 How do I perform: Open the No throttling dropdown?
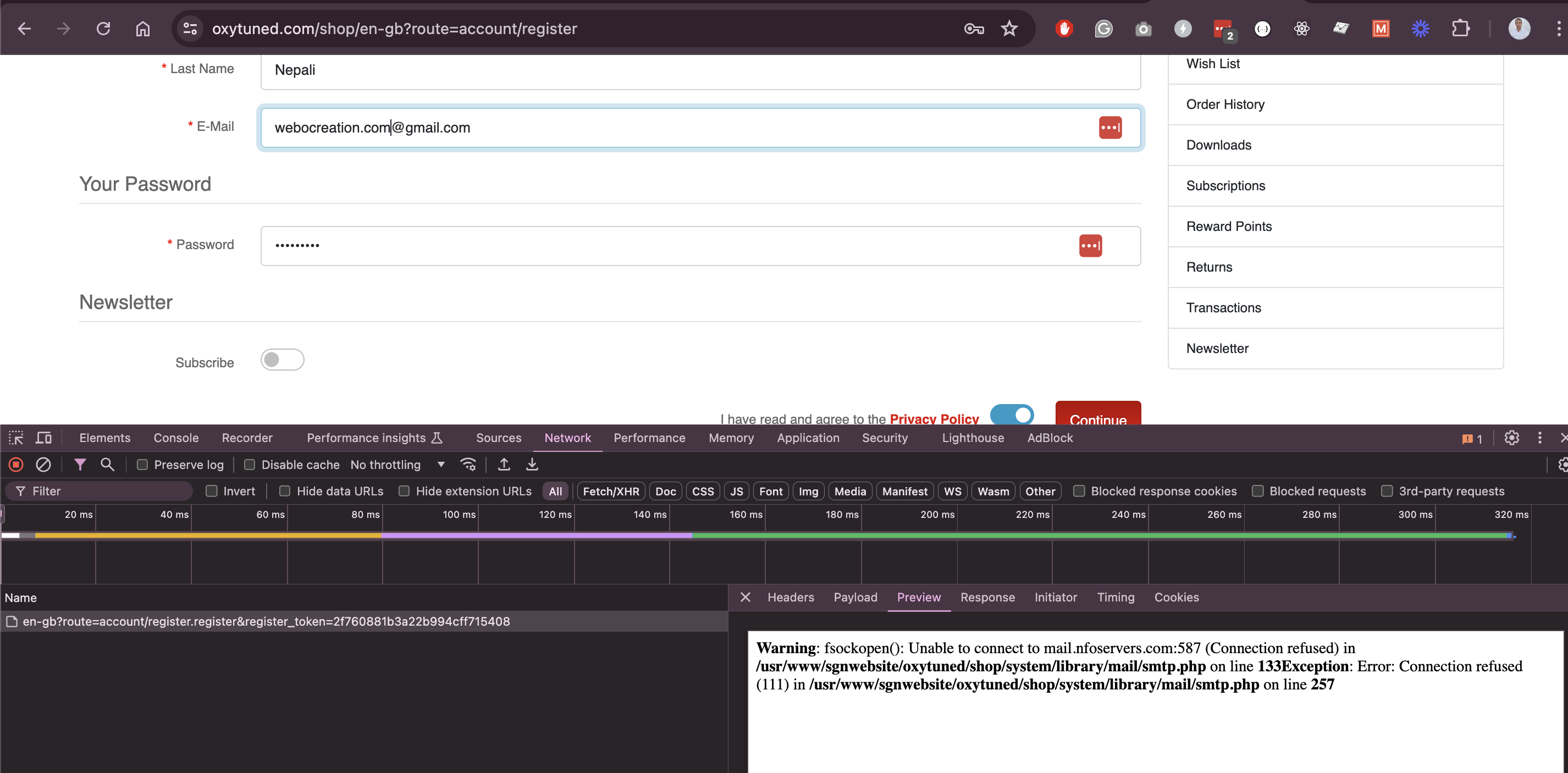tap(397, 465)
